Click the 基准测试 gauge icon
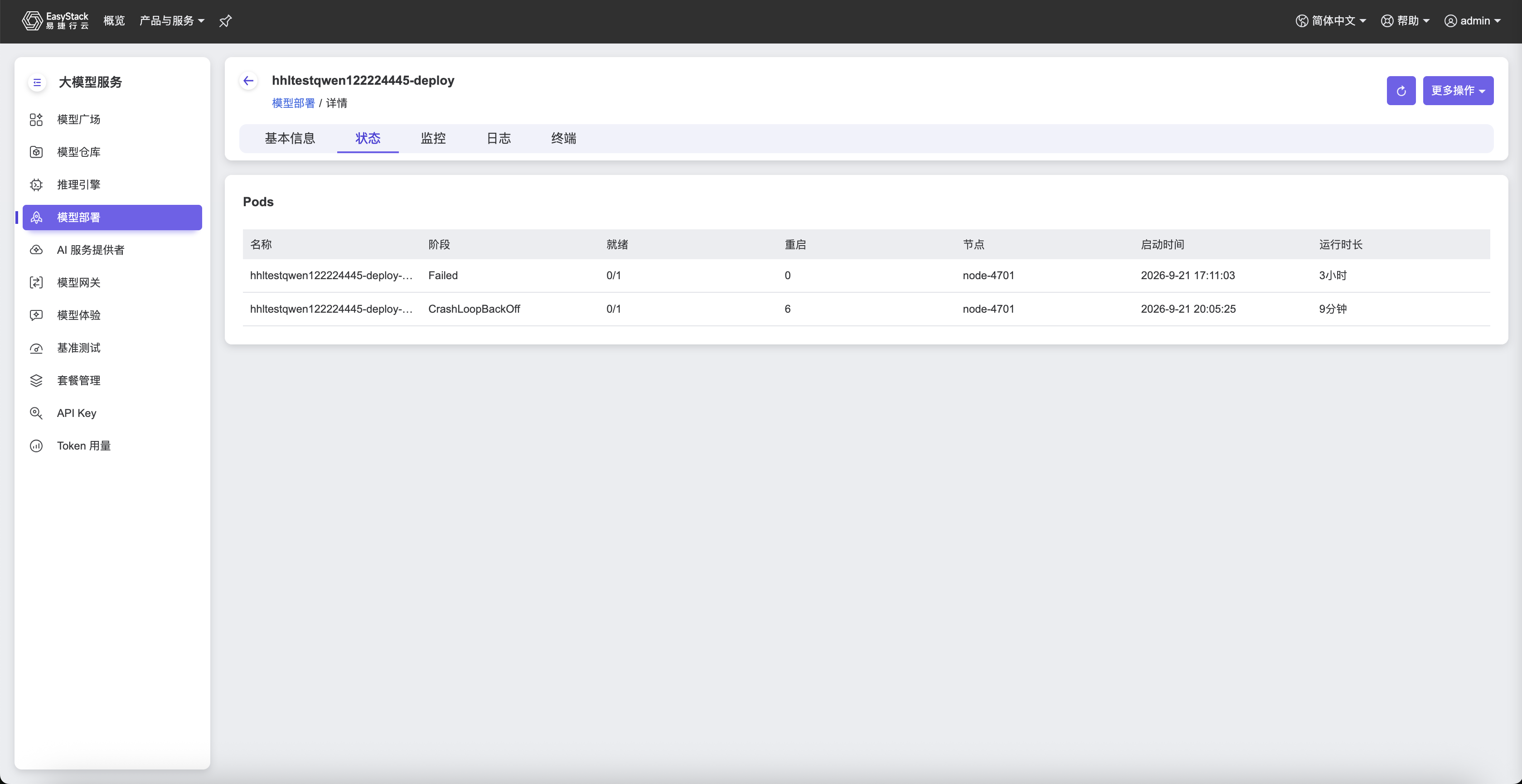This screenshot has width=1522, height=784. [x=36, y=348]
